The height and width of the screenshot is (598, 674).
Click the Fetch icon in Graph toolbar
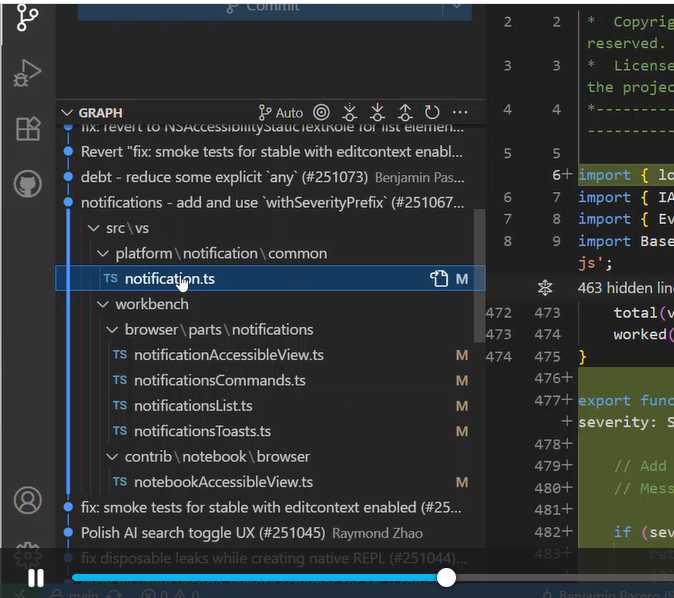coord(349,113)
